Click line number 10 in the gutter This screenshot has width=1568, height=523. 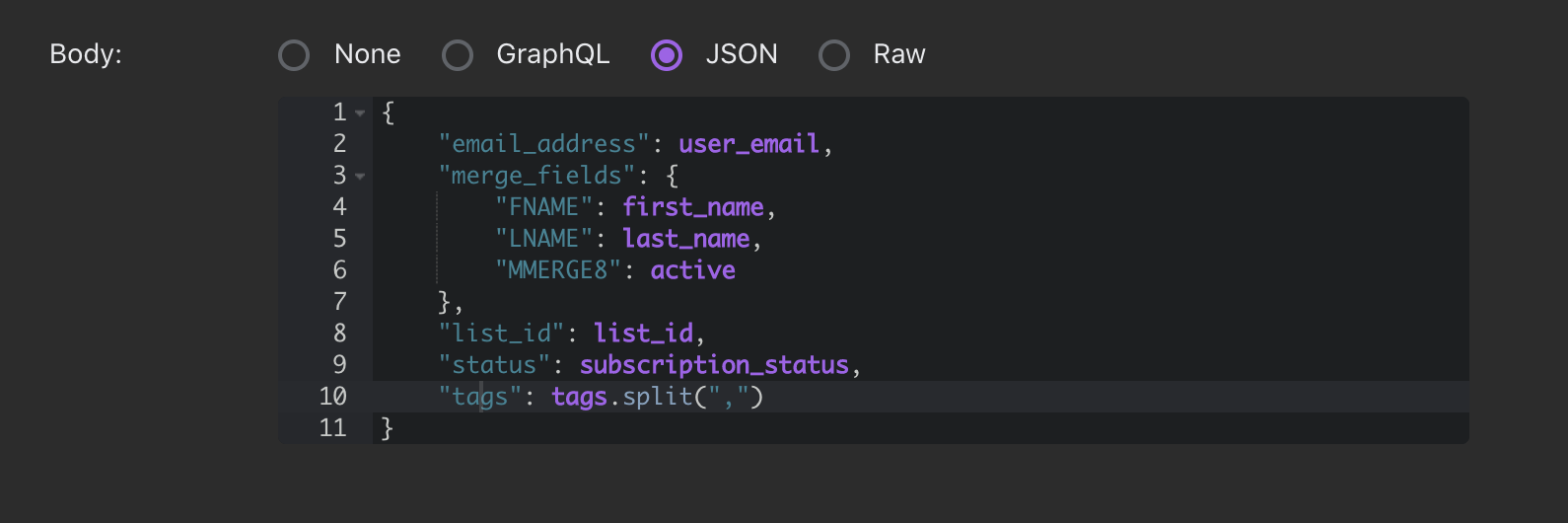point(333,397)
